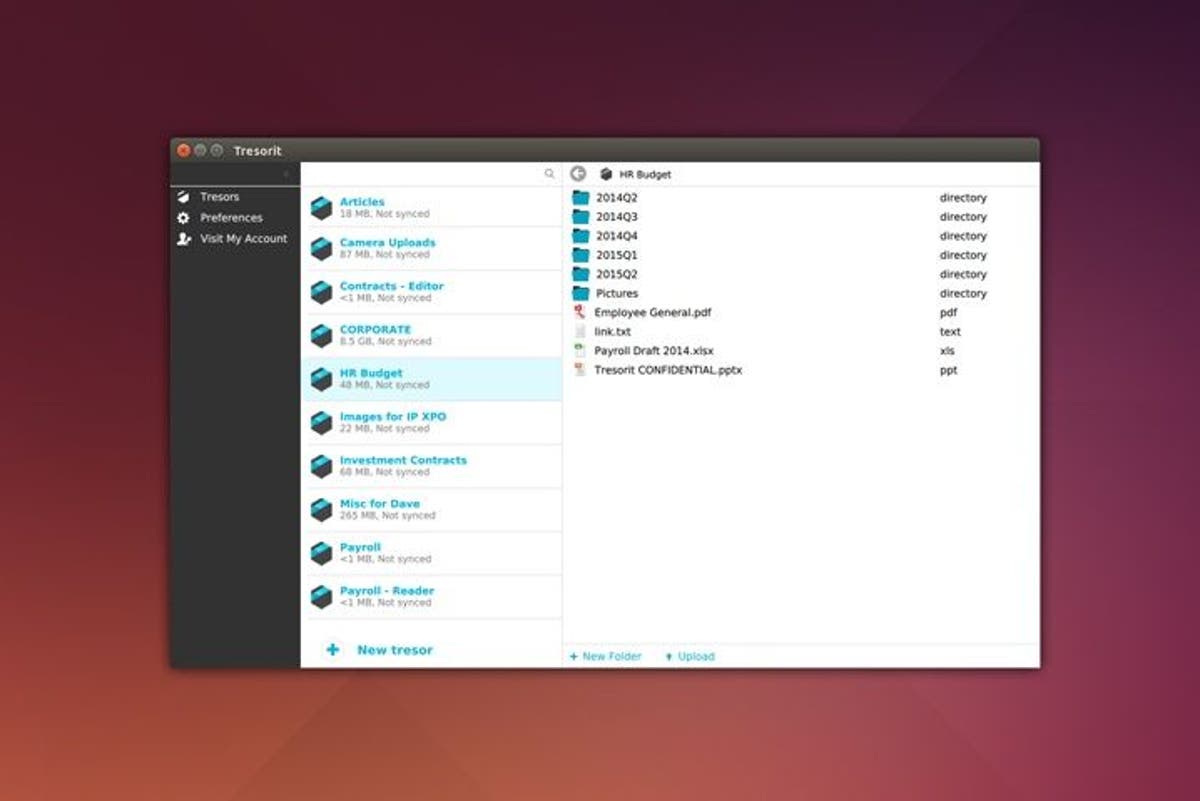Screen dimensions: 1200x801
Task: Open the Tresors section in the sidebar
Action: pyautogui.click(x=219, y=197)
